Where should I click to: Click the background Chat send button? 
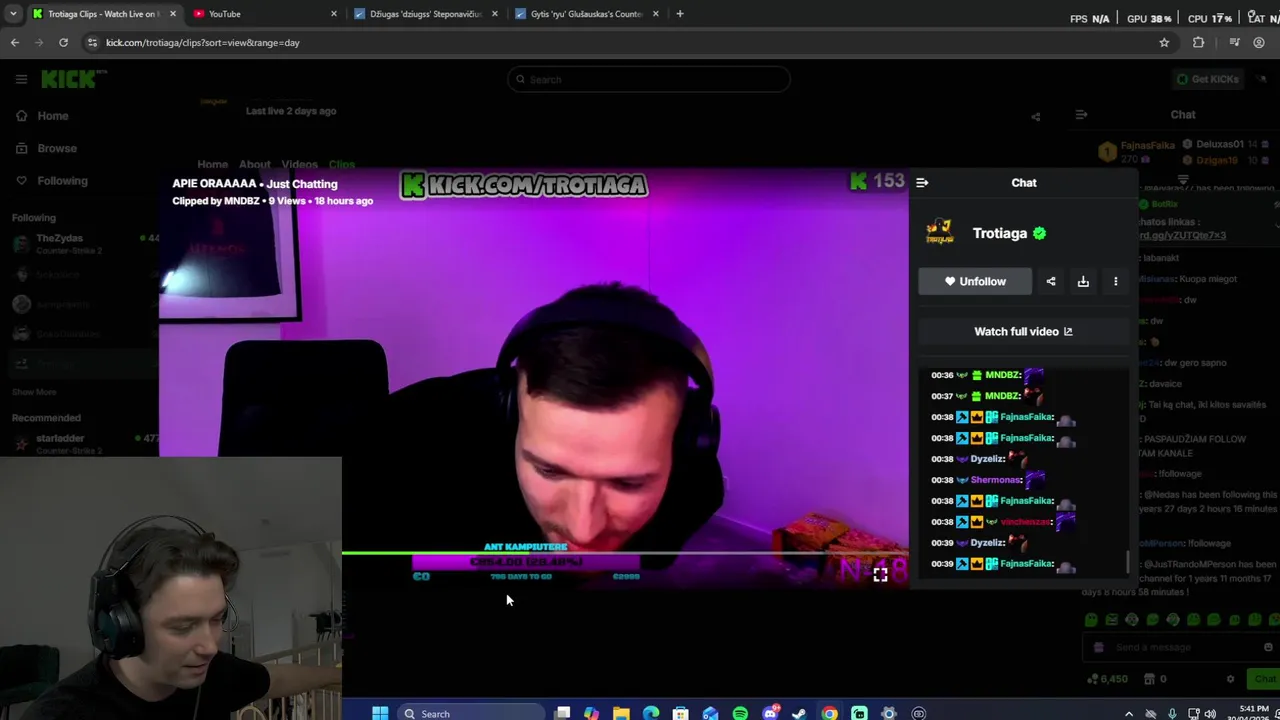(x=1264, y=680)
